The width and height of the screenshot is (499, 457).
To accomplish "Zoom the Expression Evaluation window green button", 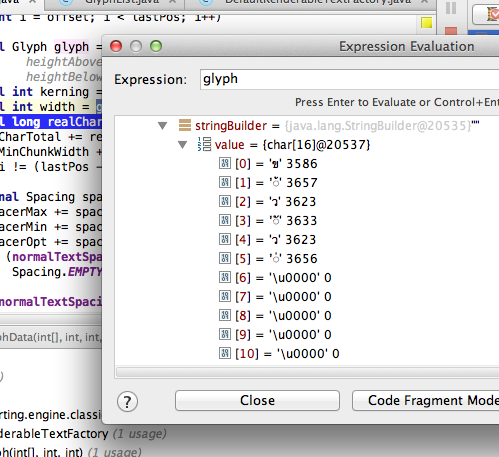I will coord(156,46).
